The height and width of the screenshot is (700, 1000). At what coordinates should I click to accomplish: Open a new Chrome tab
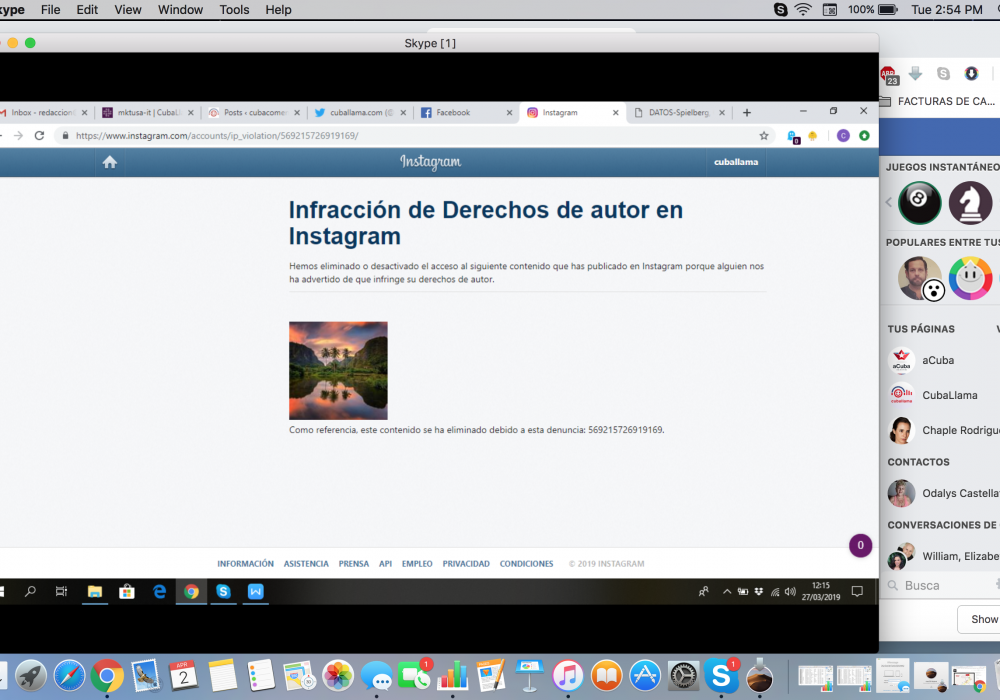coord(746,113)
